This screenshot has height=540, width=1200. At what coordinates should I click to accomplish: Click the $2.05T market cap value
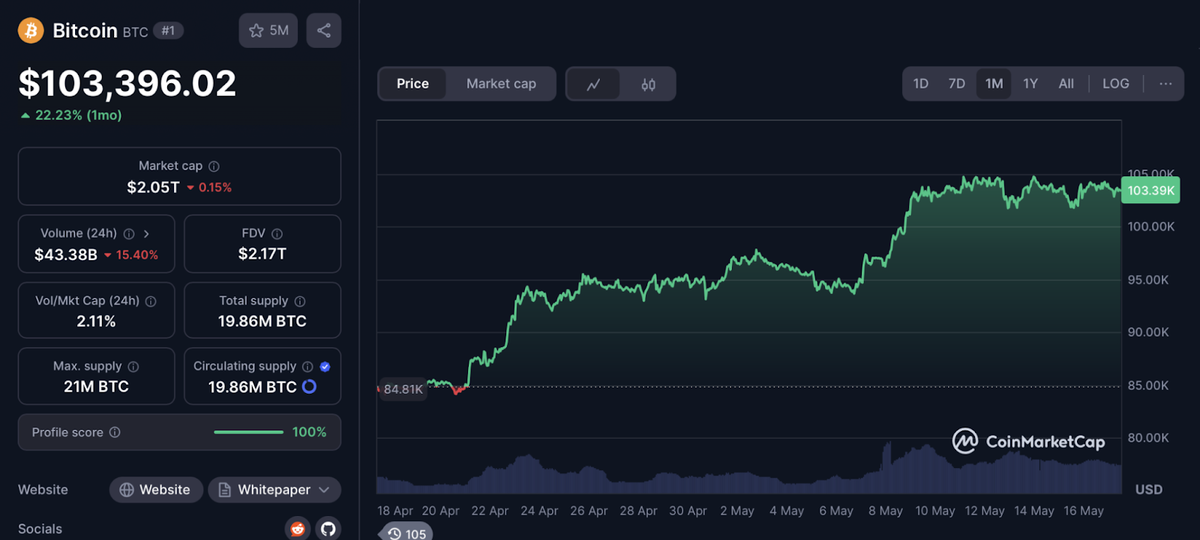pyautogui.click(x=153, y=187)
